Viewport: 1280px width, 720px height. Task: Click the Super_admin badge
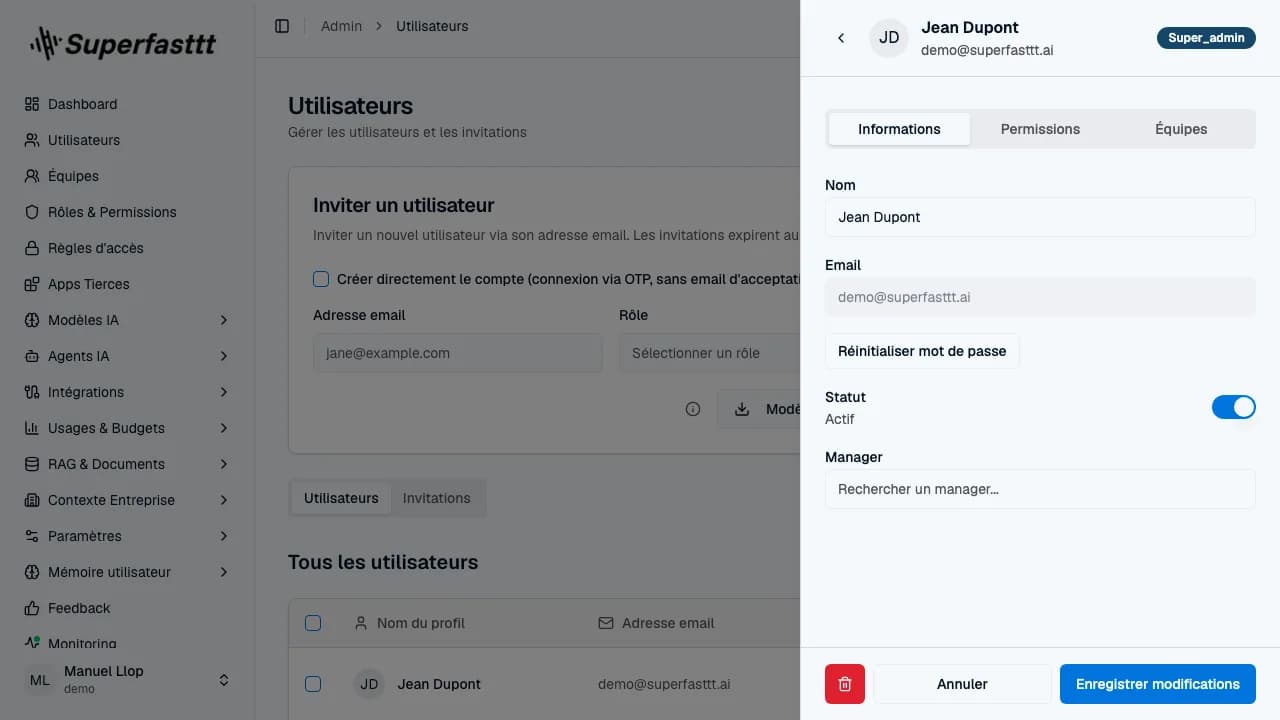point(1206,38)
